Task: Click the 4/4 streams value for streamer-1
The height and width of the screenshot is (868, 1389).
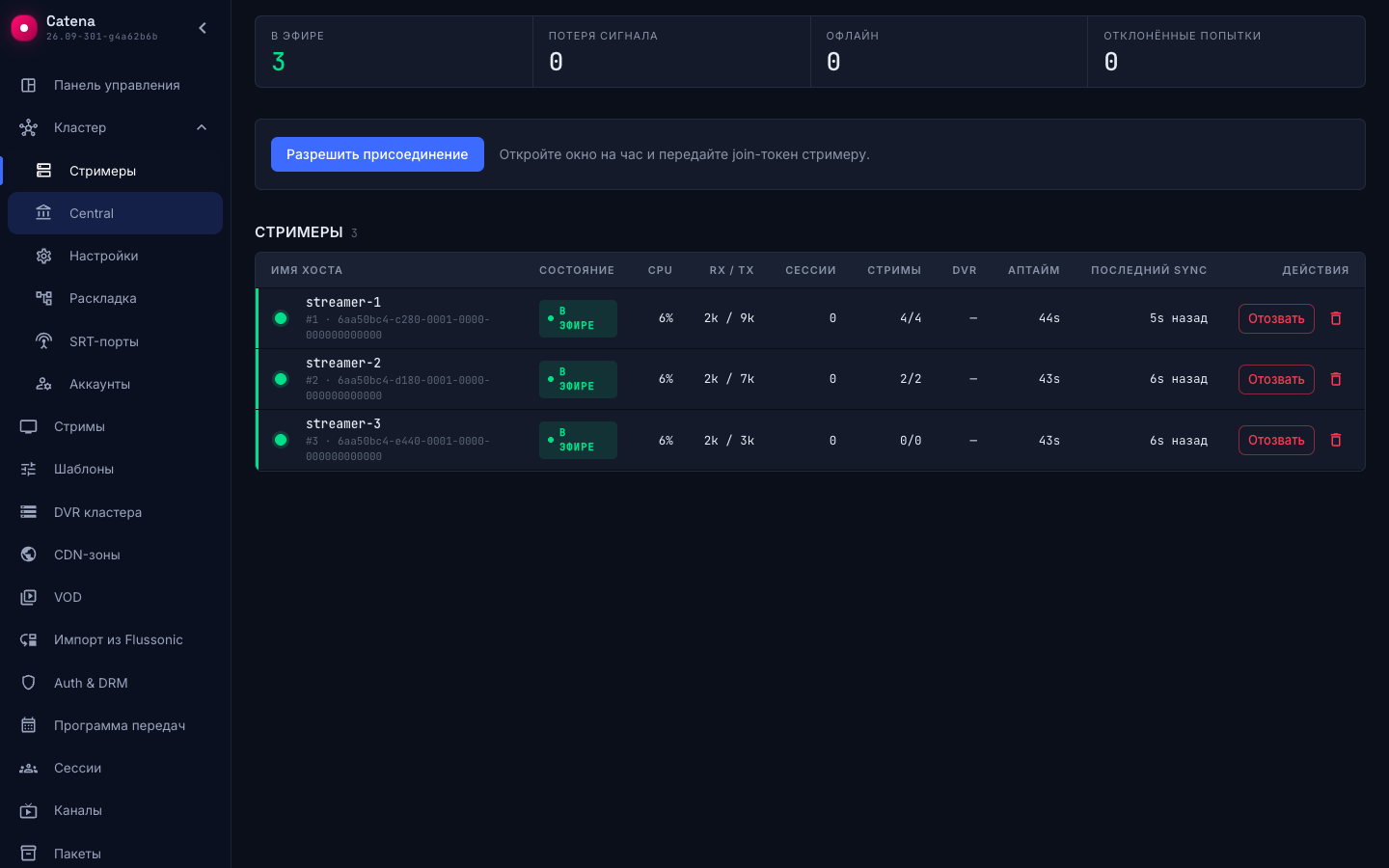Action: [911, 318]
